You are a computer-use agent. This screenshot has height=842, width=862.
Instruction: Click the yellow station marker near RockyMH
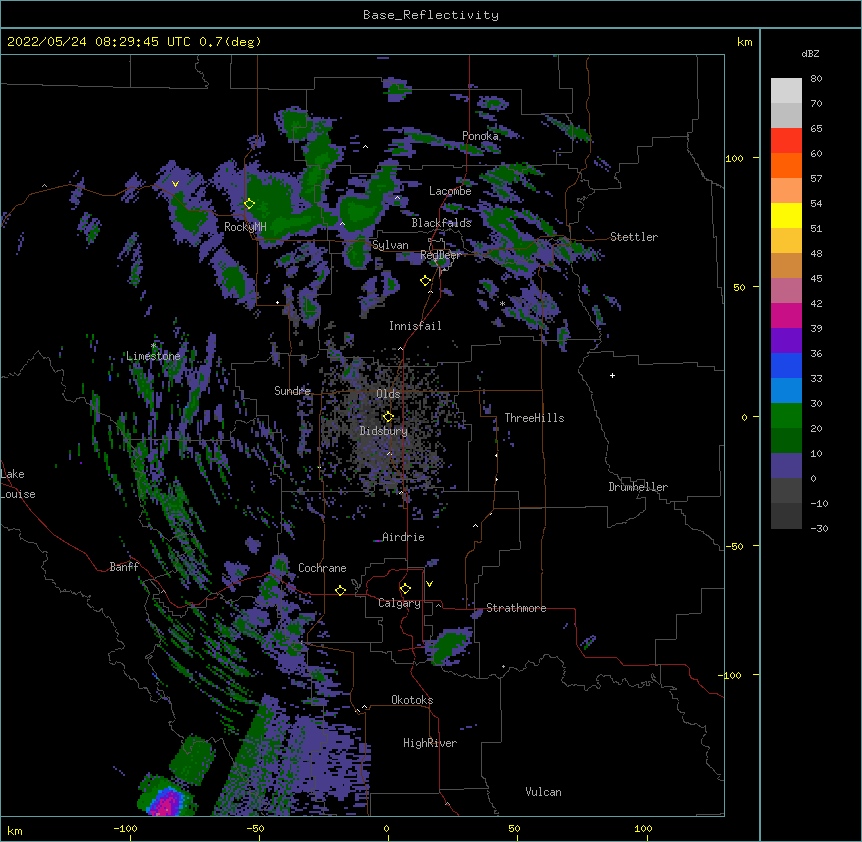point(249,204)
